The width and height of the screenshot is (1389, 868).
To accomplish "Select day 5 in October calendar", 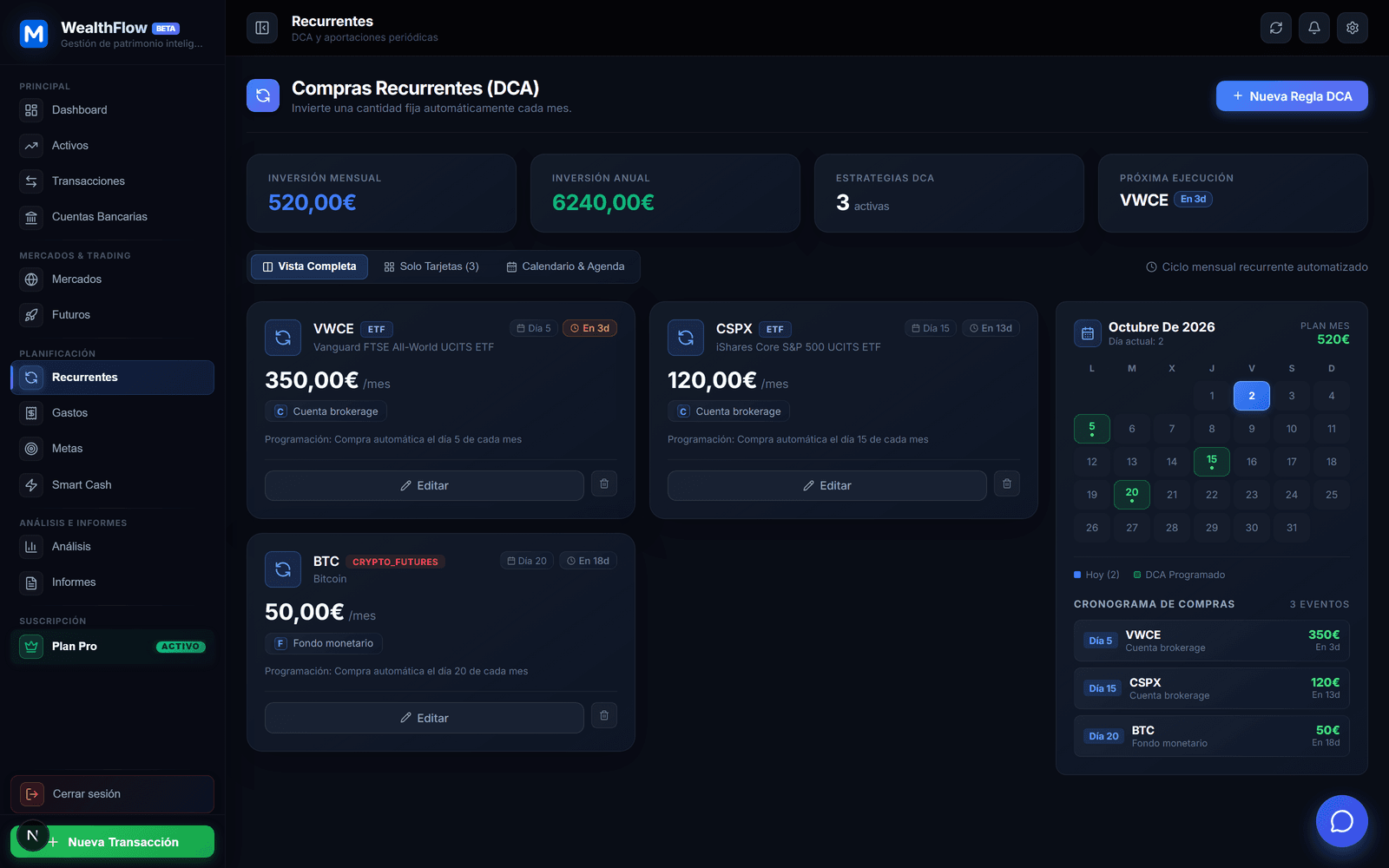I will click(x=1092, y=429).
